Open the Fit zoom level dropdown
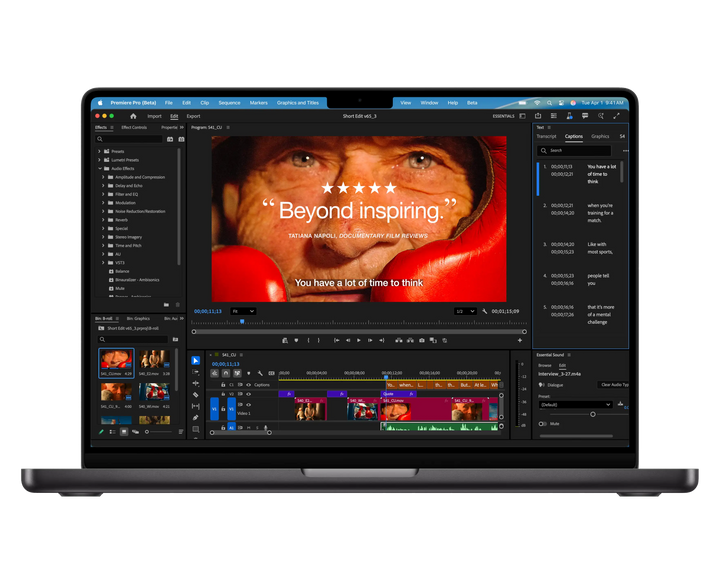This screenshot has height=584, width=720. click(x=244, y=311)
